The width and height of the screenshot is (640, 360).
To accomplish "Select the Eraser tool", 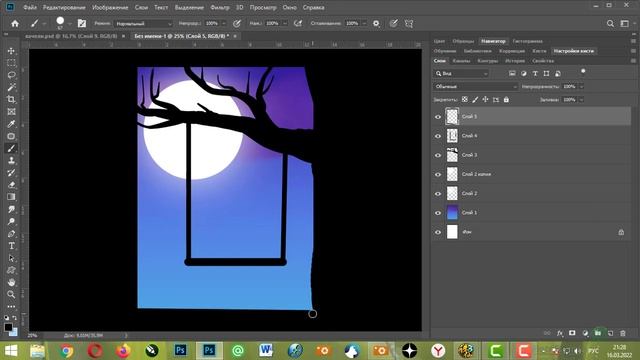I will pyautogui.click(x=11, y=184).
